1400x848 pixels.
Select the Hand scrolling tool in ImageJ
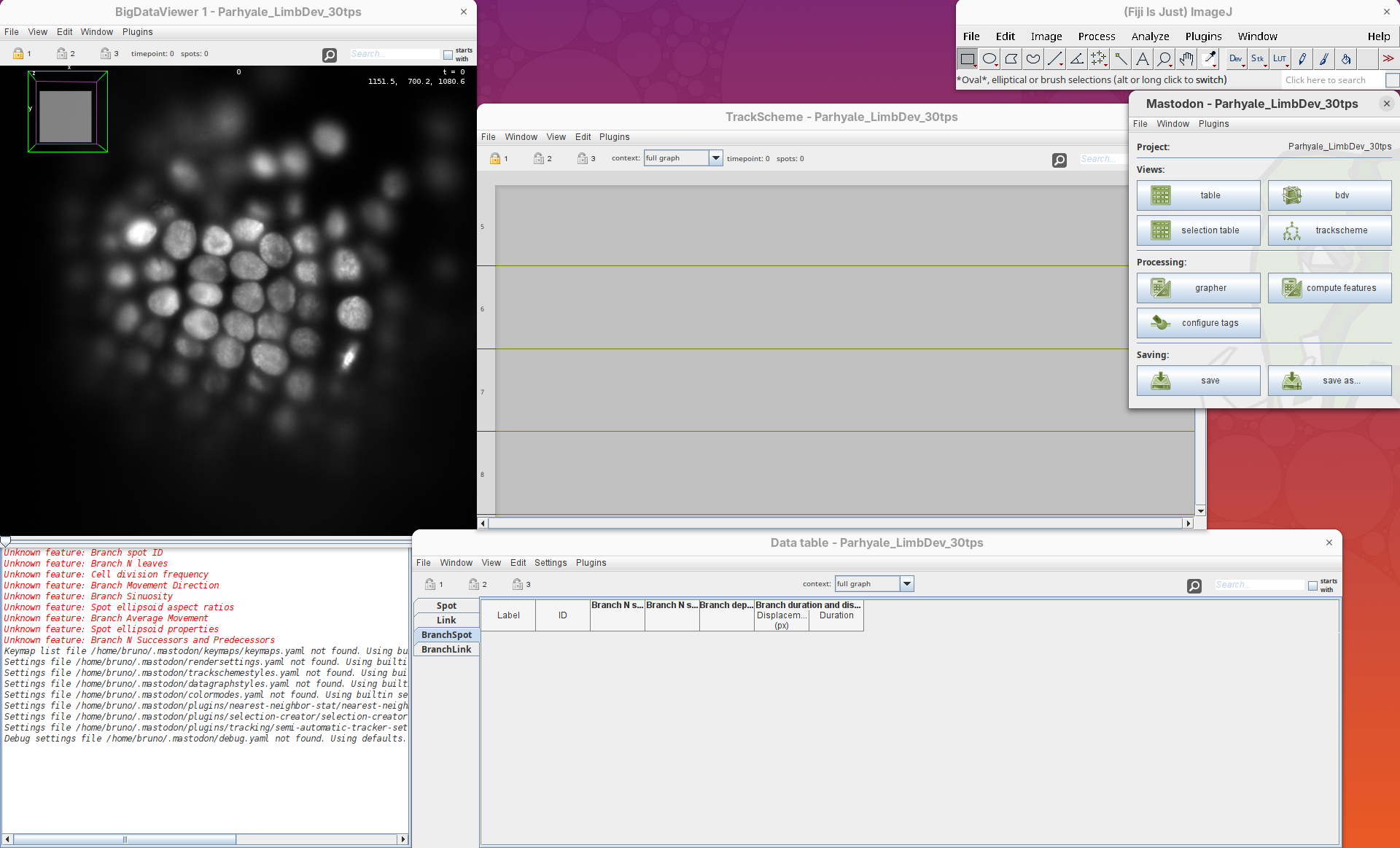(1186, 59)
